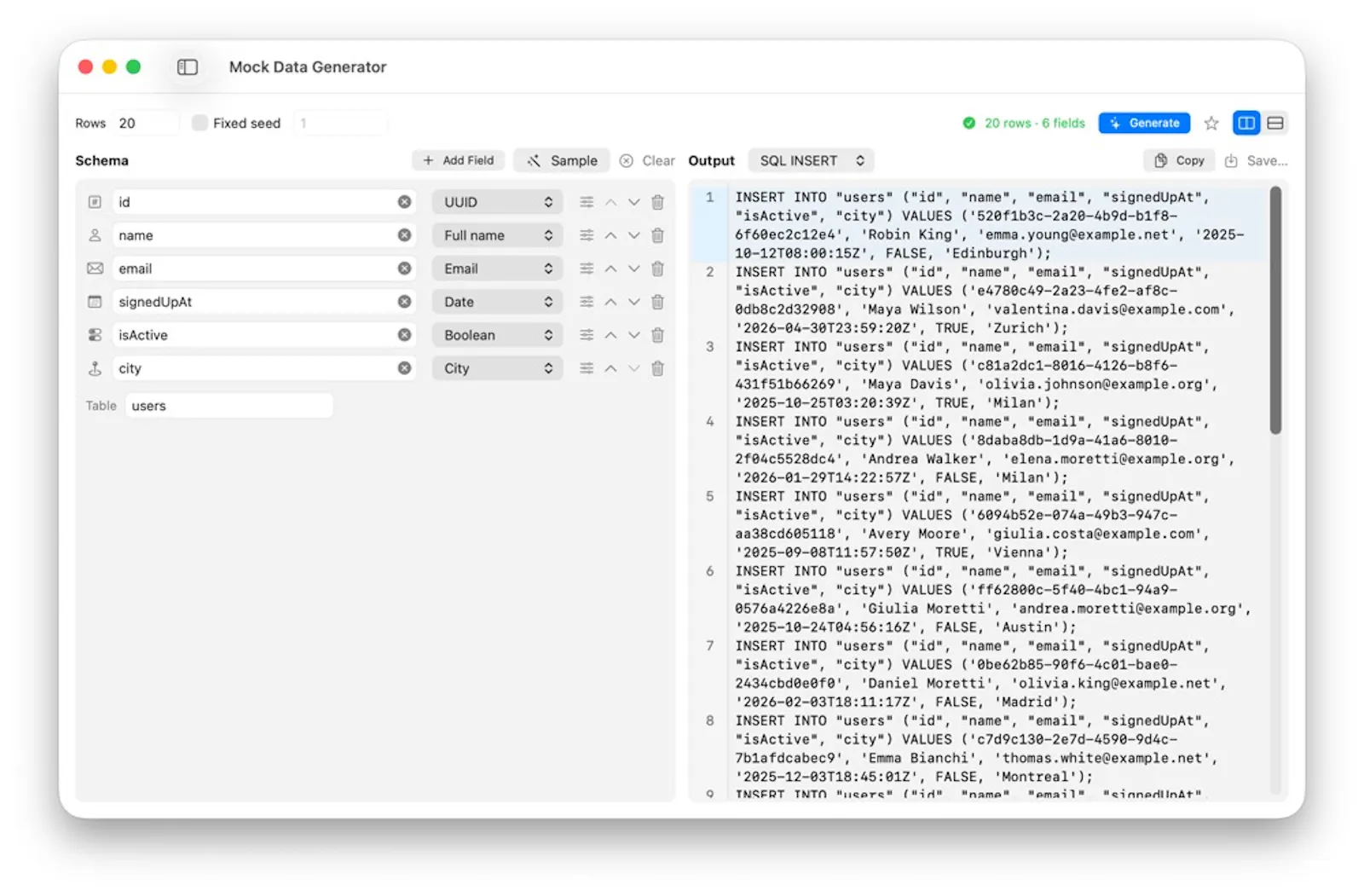This screenshot has height=896, width=1364.
Task: Open the Email type dropdown
Action: click(x=497, y=269)
